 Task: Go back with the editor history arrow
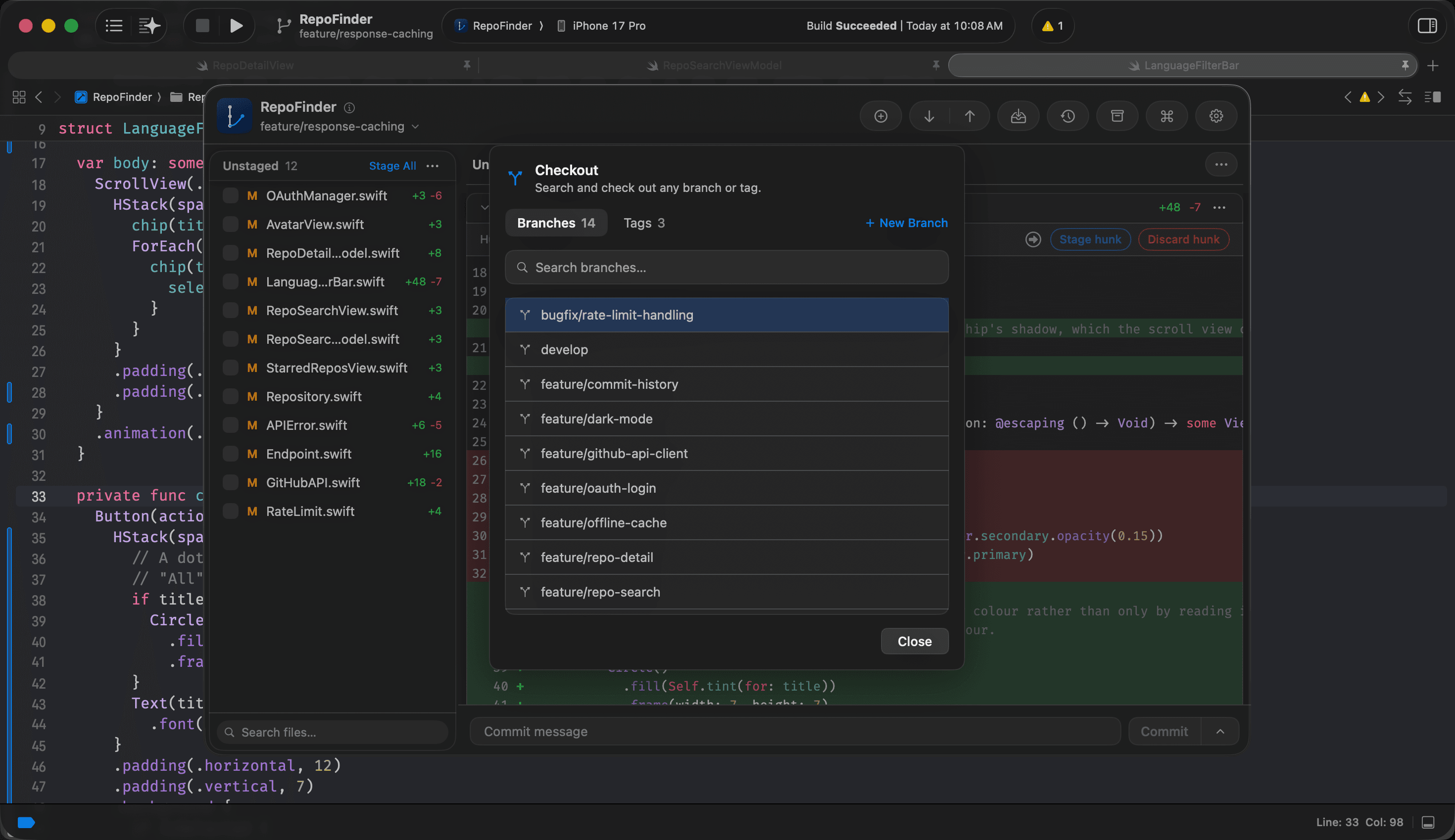pos(39,97)
